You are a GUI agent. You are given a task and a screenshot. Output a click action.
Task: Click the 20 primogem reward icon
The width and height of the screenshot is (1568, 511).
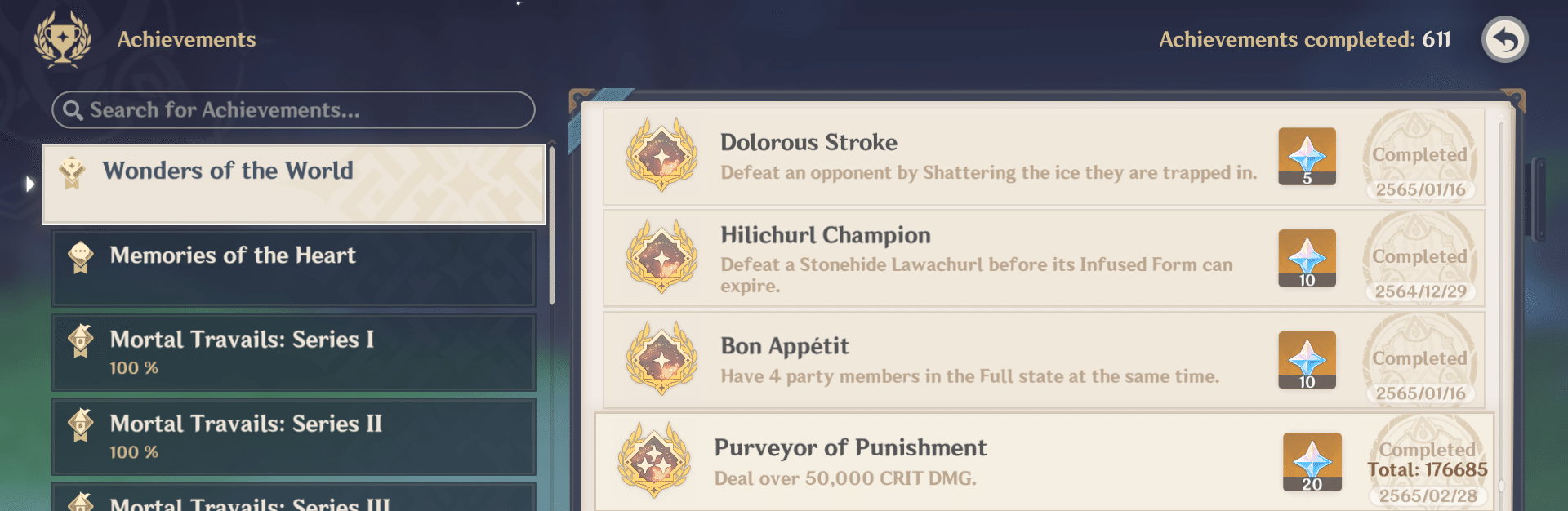point(1312,462)
